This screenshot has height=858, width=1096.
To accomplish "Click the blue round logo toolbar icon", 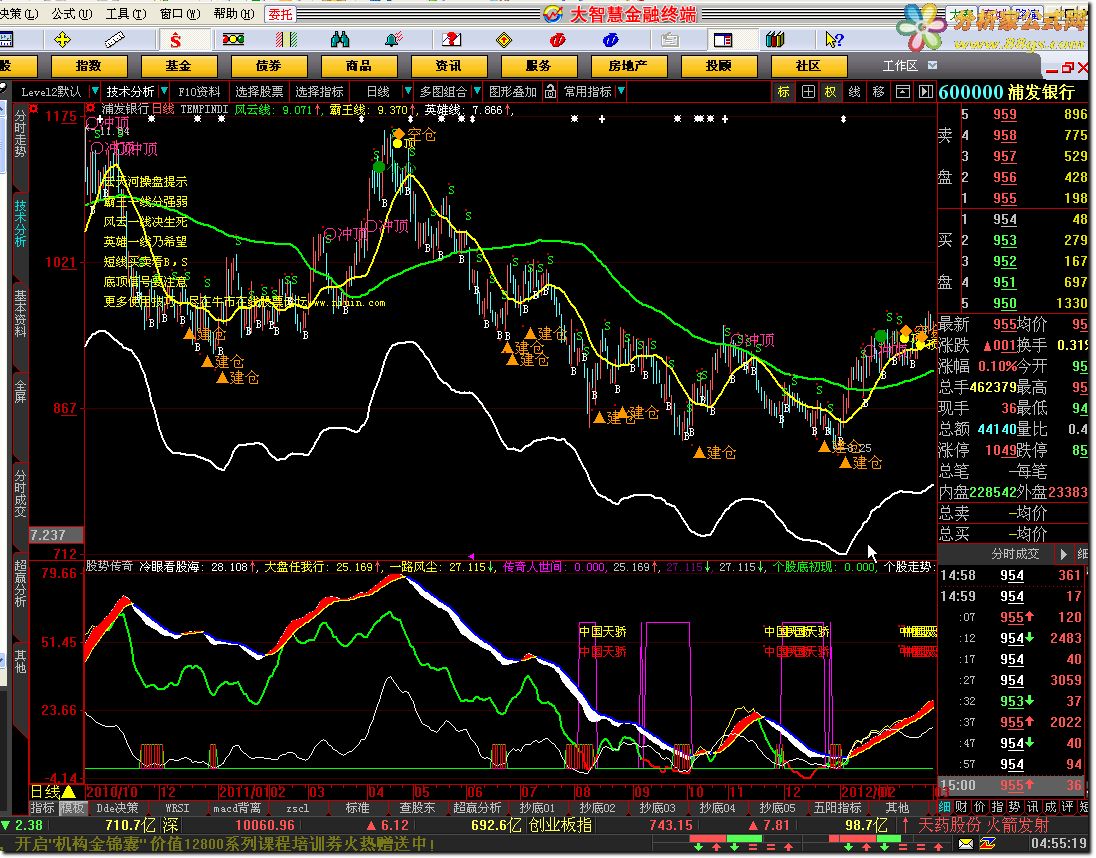I will 610,40.
